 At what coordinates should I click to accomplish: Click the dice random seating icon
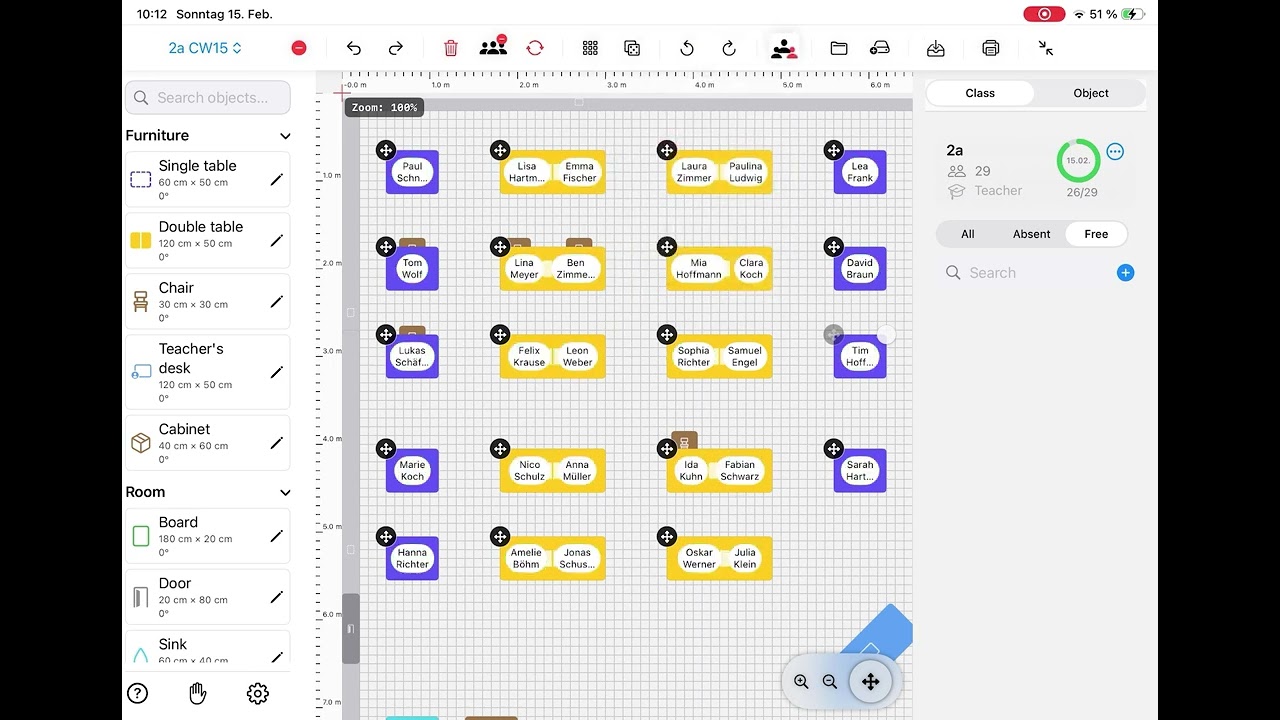[632, 48]
